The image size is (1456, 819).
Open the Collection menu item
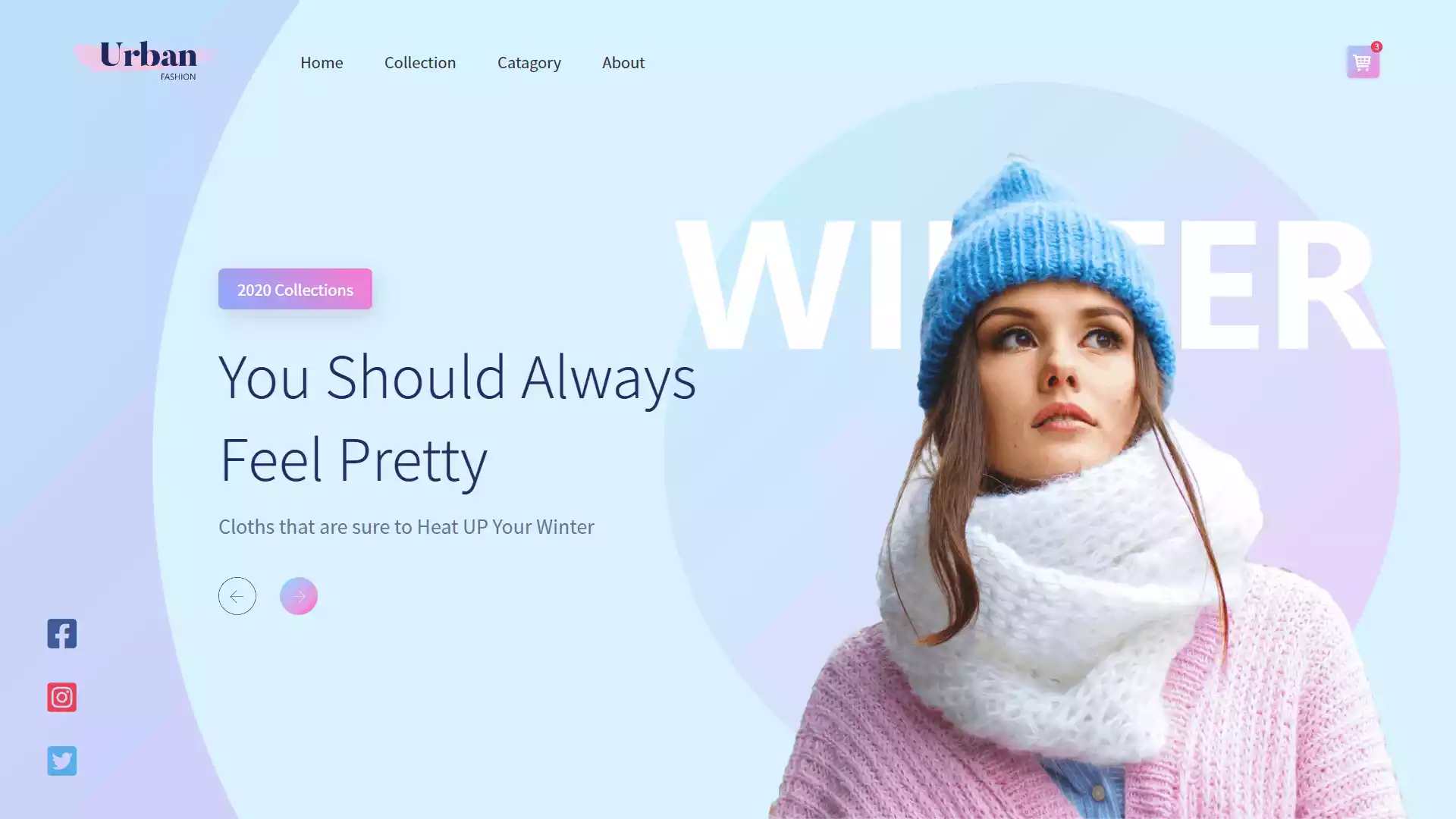pos(420,62)
